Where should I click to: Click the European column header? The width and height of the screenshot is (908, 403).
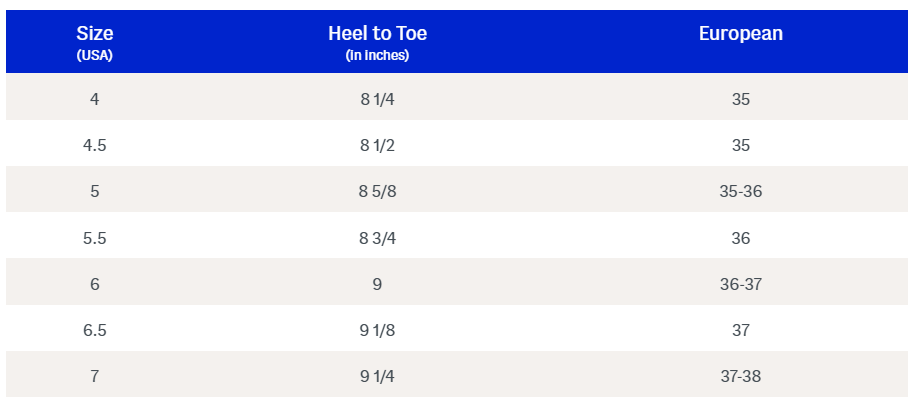740,34
